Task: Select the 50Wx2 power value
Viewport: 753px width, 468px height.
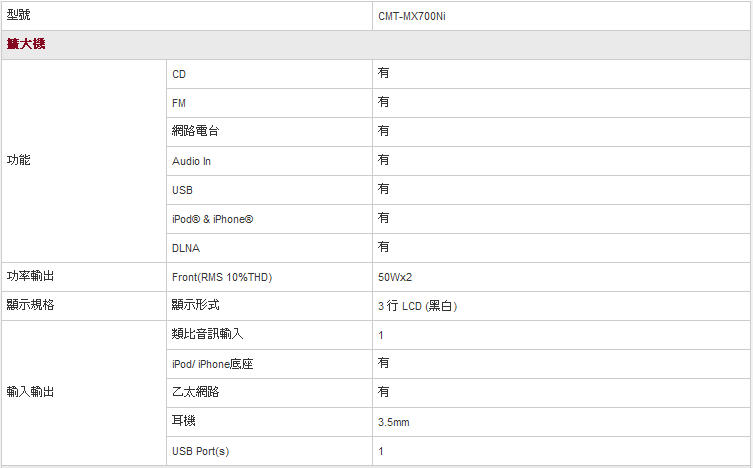Action: click(x=395, y=277)
